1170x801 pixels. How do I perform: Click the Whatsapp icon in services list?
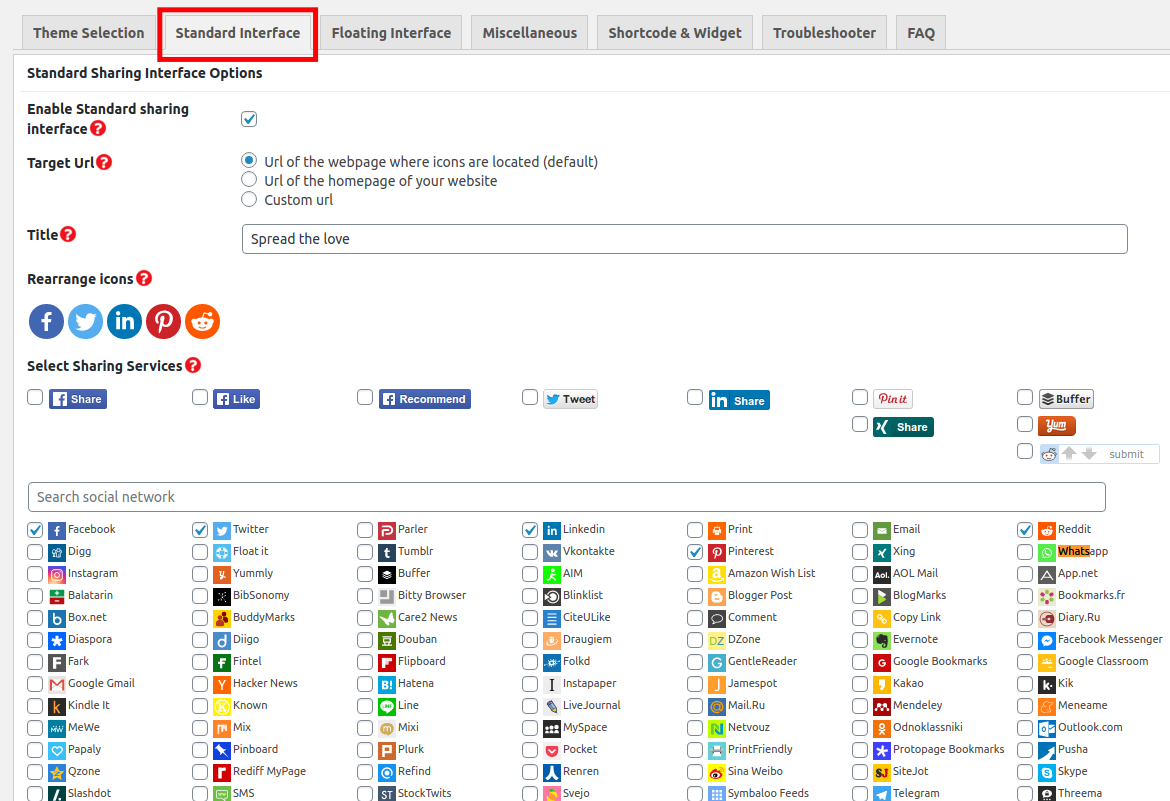pos(1047,553)
